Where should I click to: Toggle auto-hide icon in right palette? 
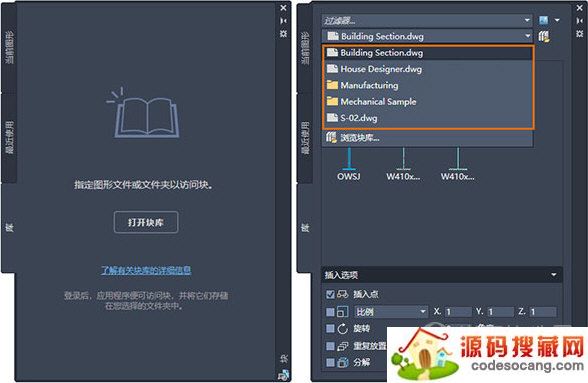579,21
